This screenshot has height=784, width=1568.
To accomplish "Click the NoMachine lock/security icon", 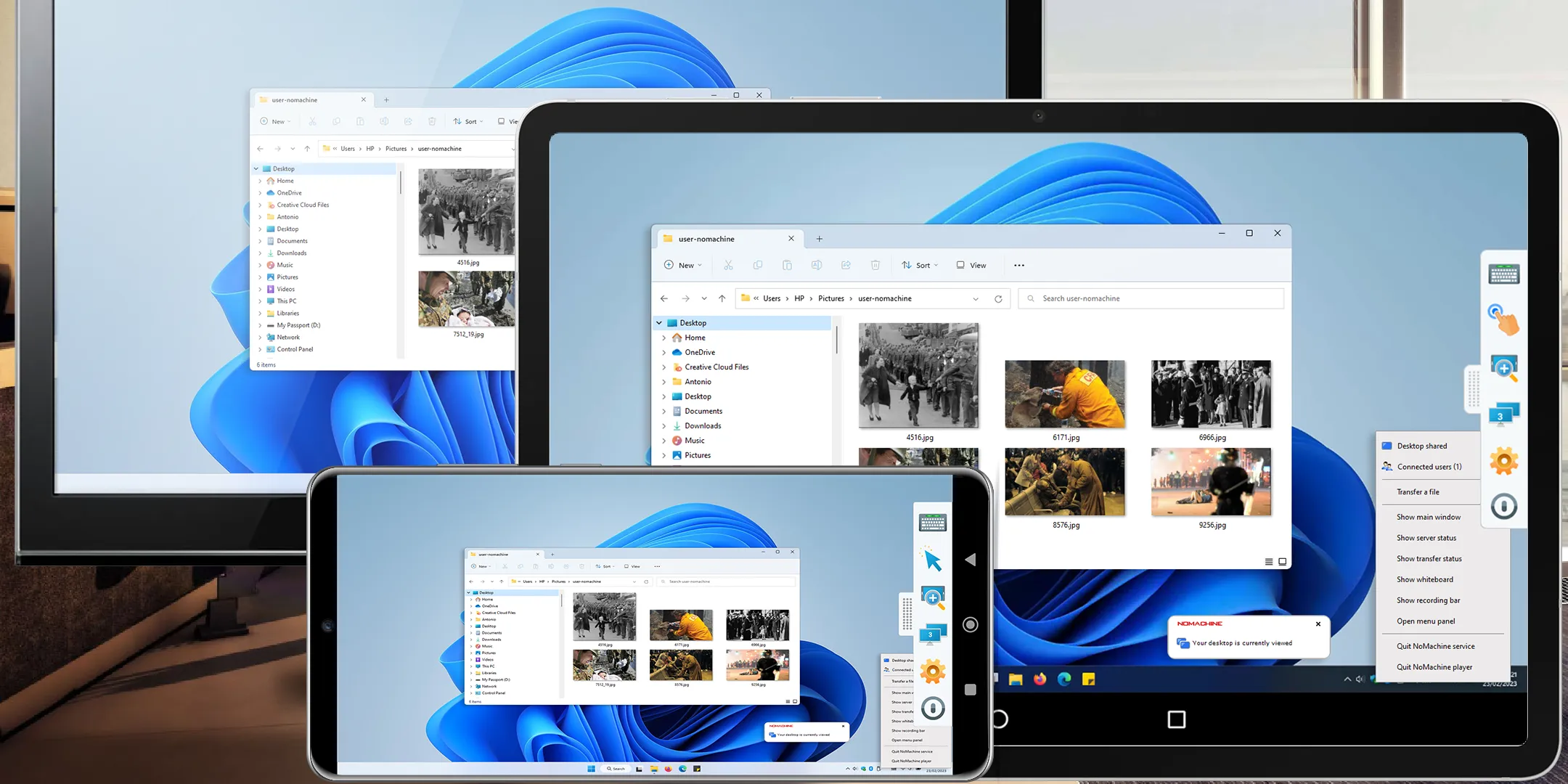I will tap(1503, 506).
